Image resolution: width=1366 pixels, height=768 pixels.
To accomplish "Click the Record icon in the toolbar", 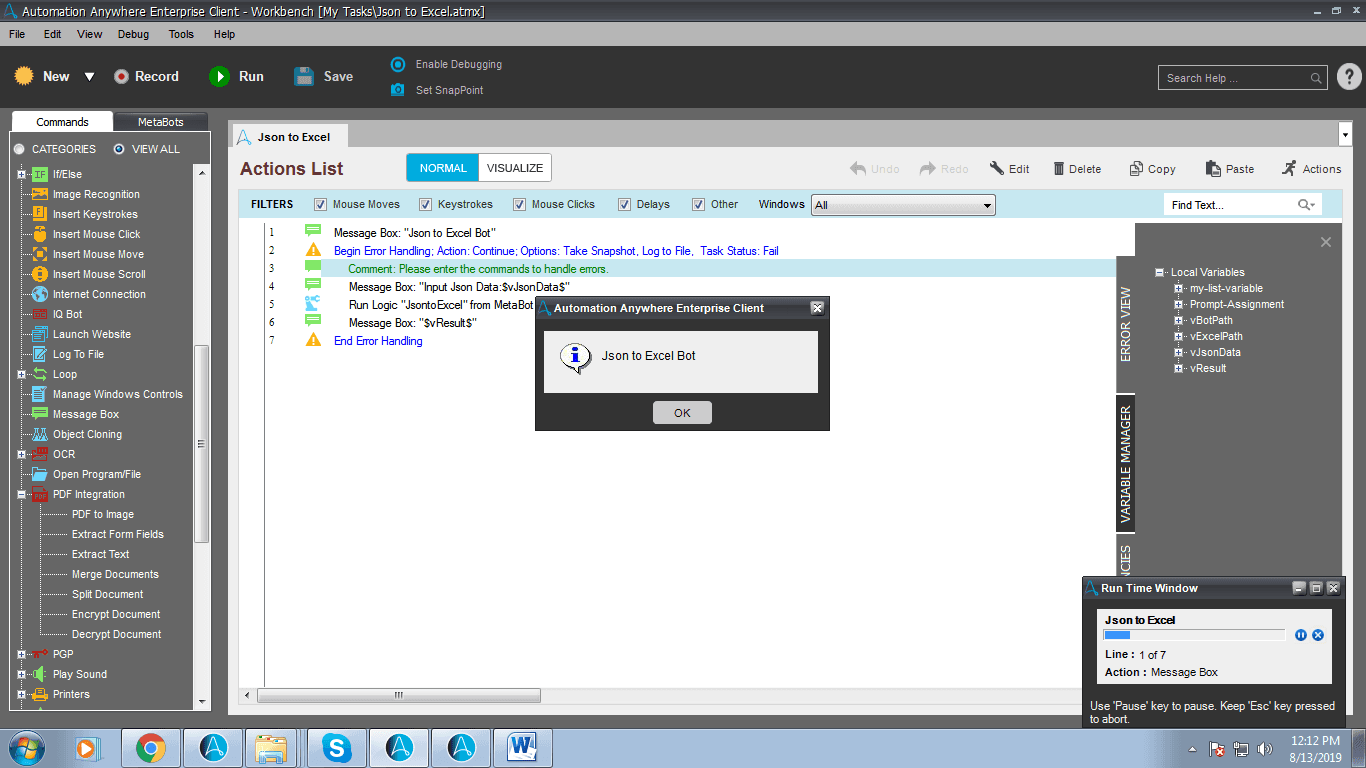I will 121,76.
